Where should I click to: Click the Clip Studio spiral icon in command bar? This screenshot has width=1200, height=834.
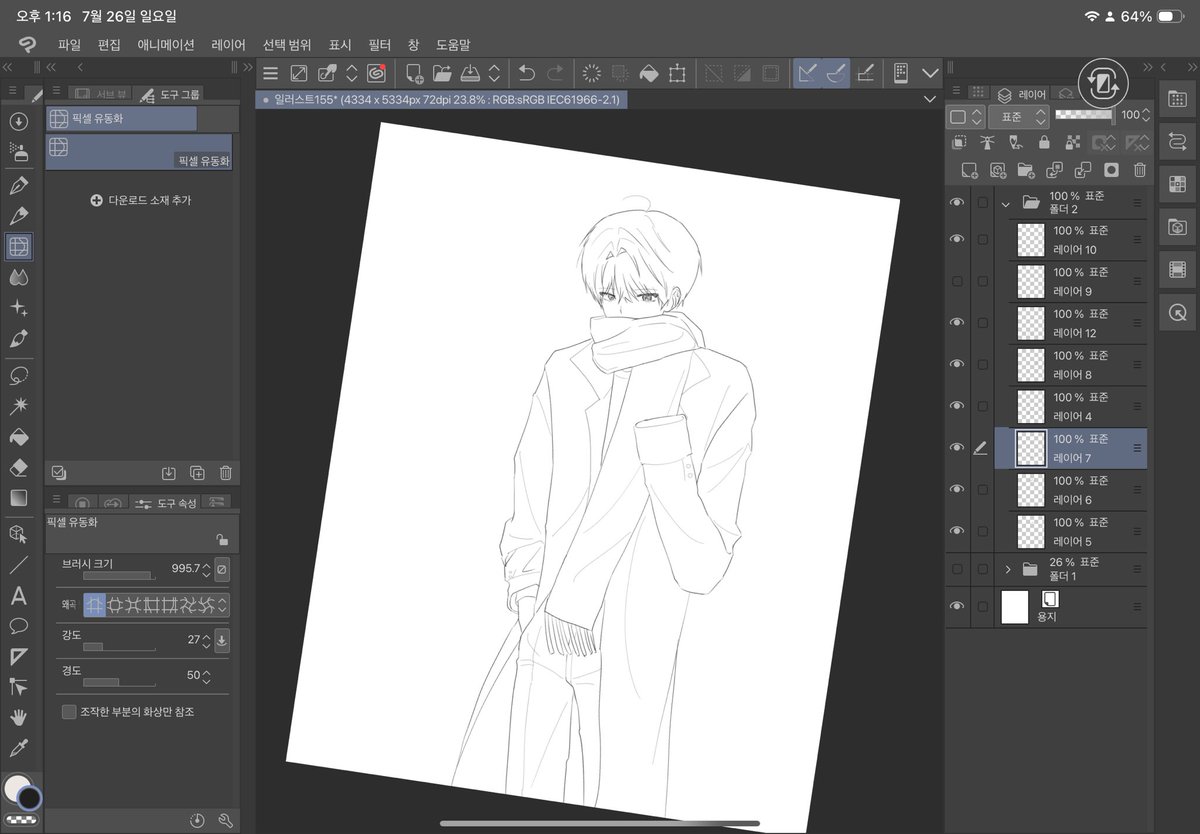coord(377,73)
